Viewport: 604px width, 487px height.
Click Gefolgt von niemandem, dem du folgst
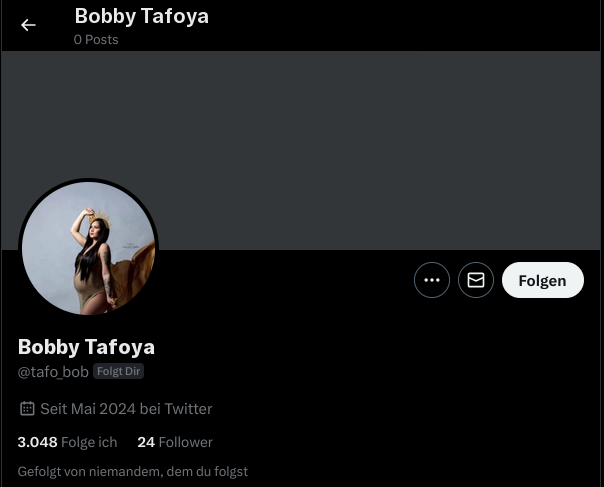point(133,472)
